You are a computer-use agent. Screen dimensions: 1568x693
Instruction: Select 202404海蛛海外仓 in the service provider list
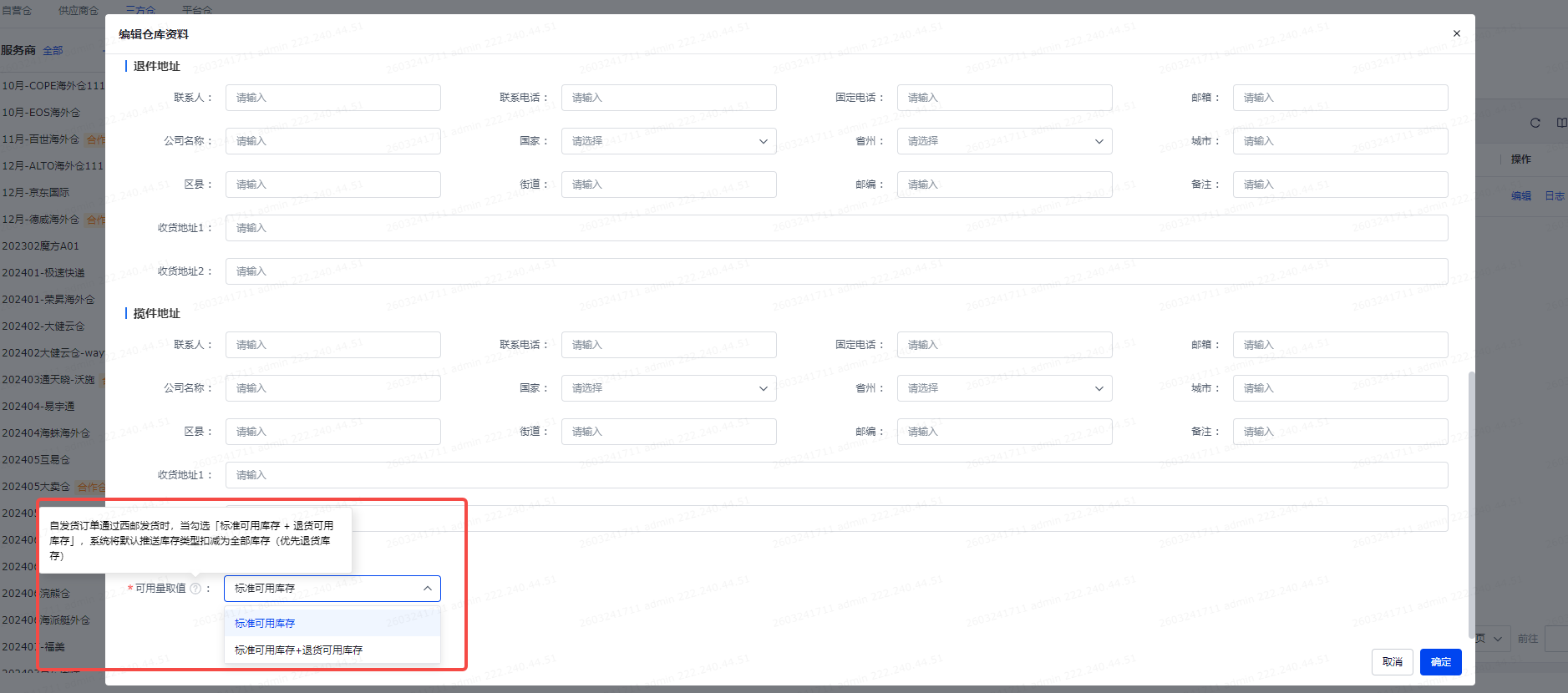pos(46,433)
